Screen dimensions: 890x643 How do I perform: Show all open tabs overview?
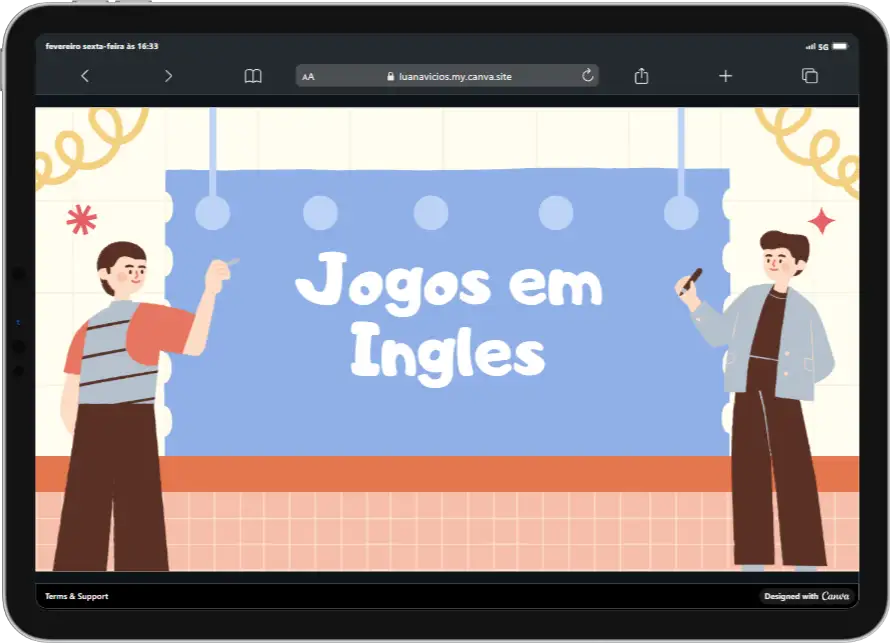click(810, 76)
